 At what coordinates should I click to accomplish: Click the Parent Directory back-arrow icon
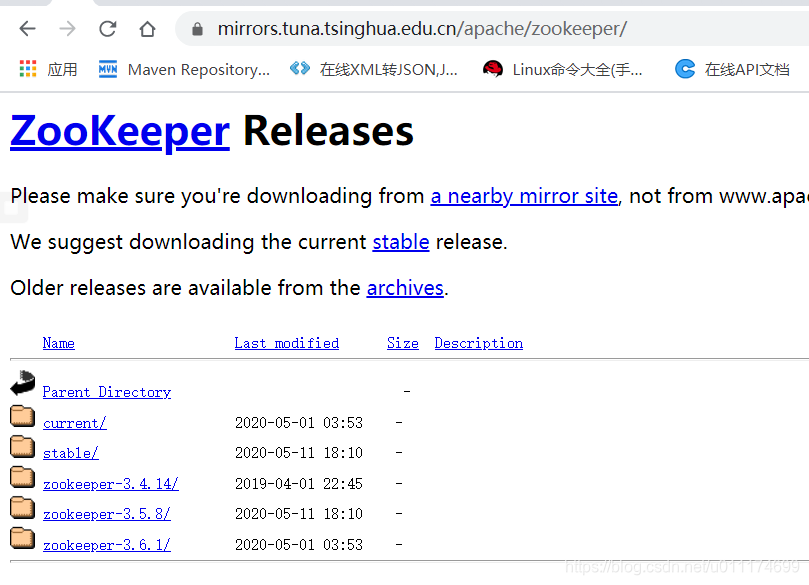tap(23, 382)
